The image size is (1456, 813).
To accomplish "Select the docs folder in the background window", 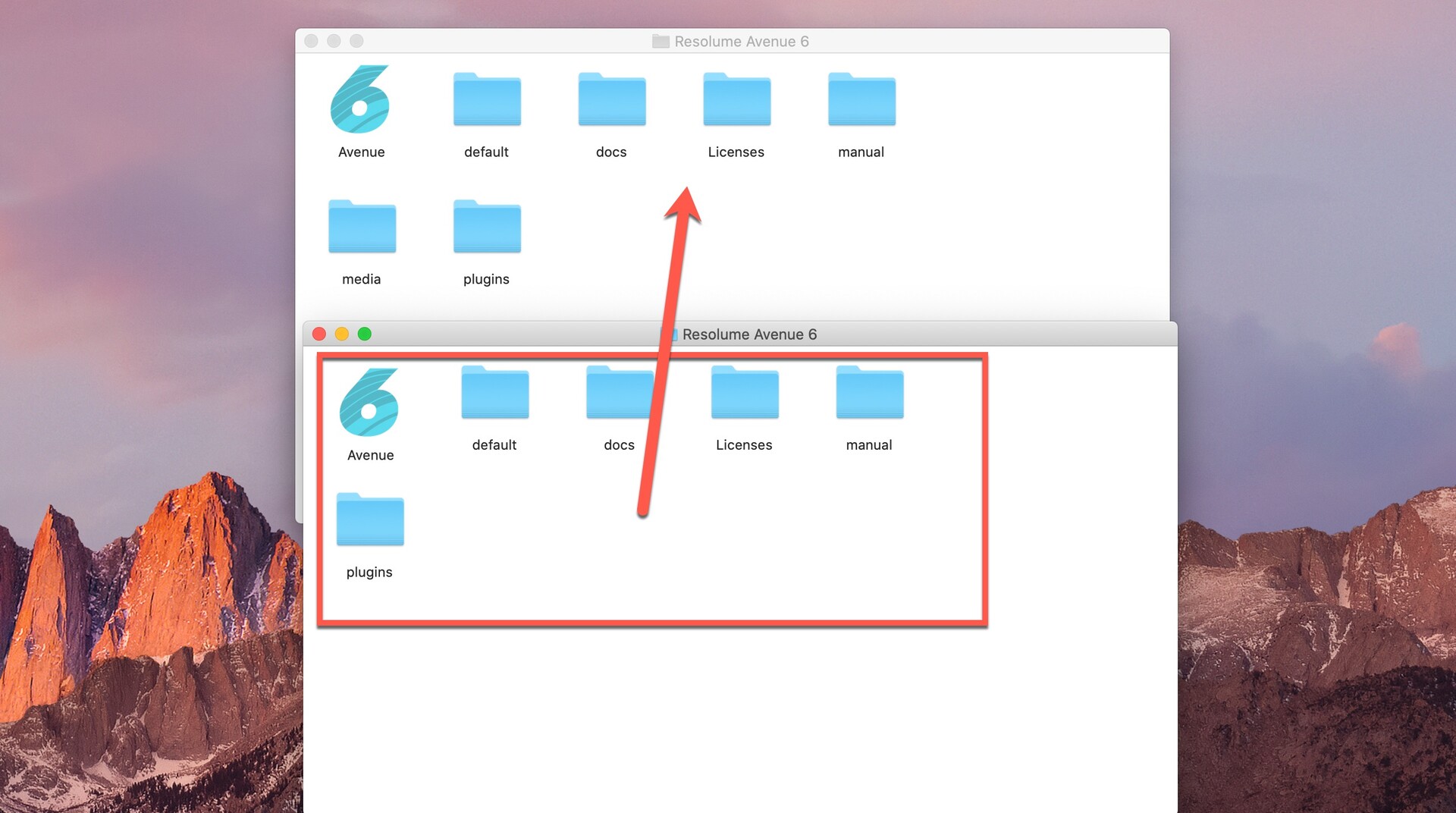I will [611, 100].
